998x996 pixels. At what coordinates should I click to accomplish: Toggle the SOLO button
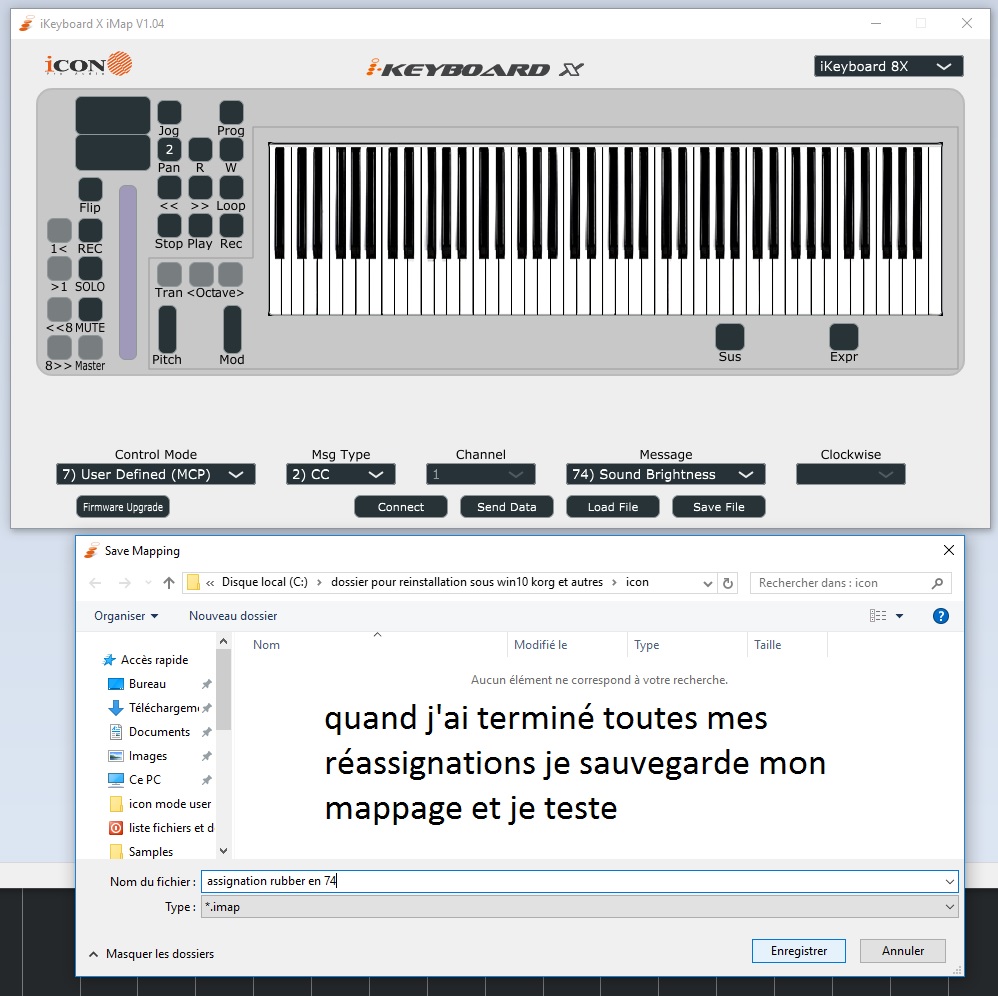tap(89, 268)
